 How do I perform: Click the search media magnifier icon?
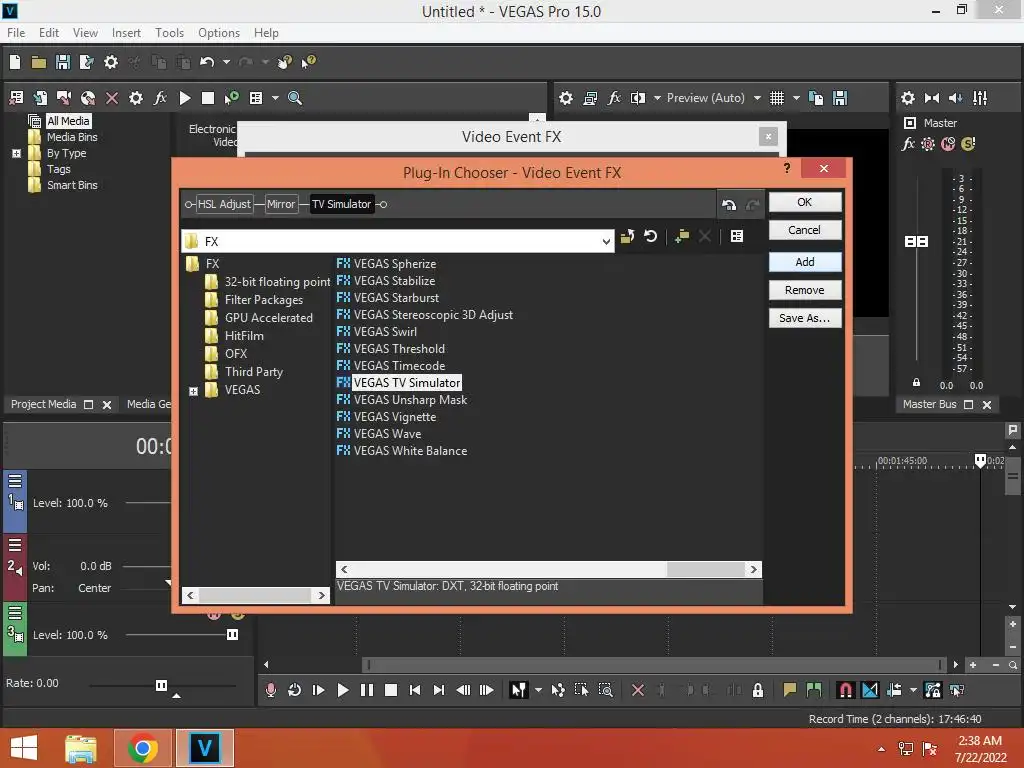pos(295,98)
